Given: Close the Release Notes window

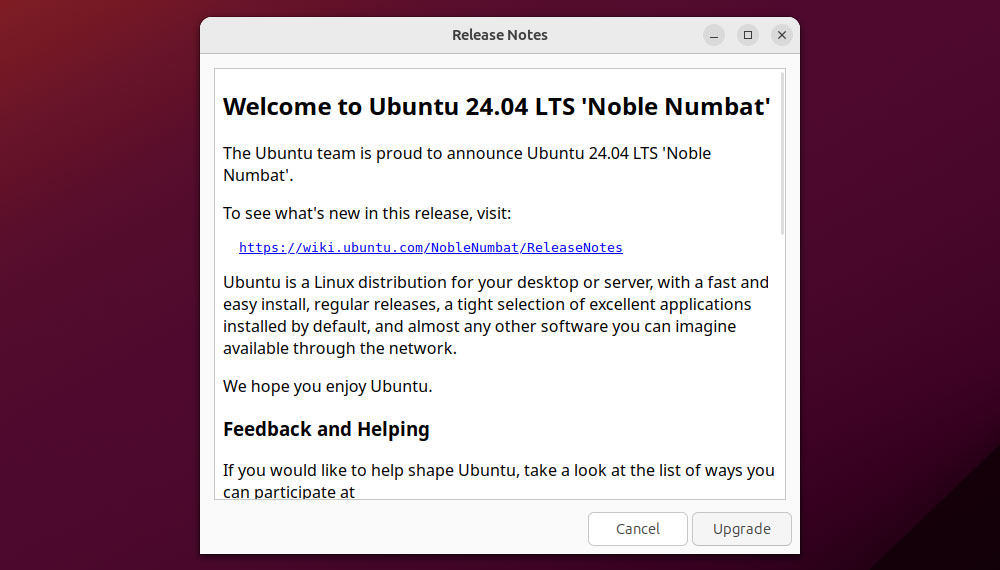Looking at the screenshot, I should [782, 35].
